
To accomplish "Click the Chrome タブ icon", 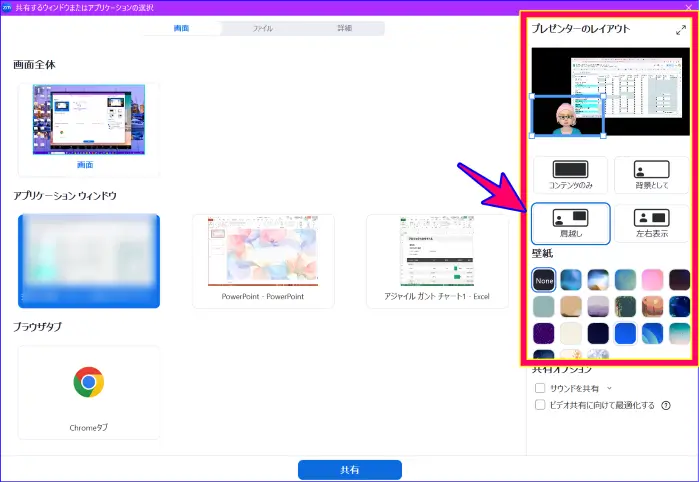I will point(89,383).
